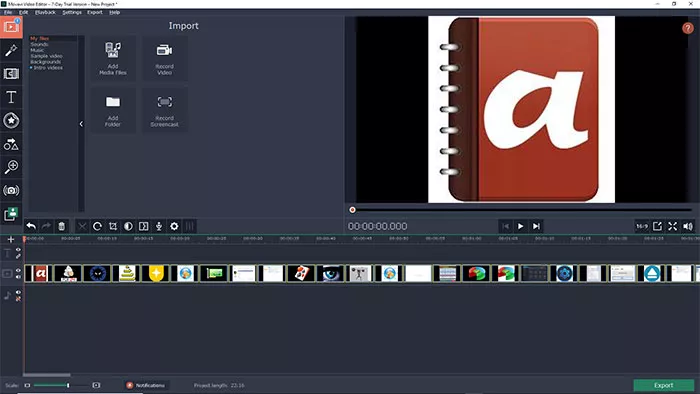Open the Titles tool with T icon
This screenshot has width=700, height=394.
[x=11, y=97]
